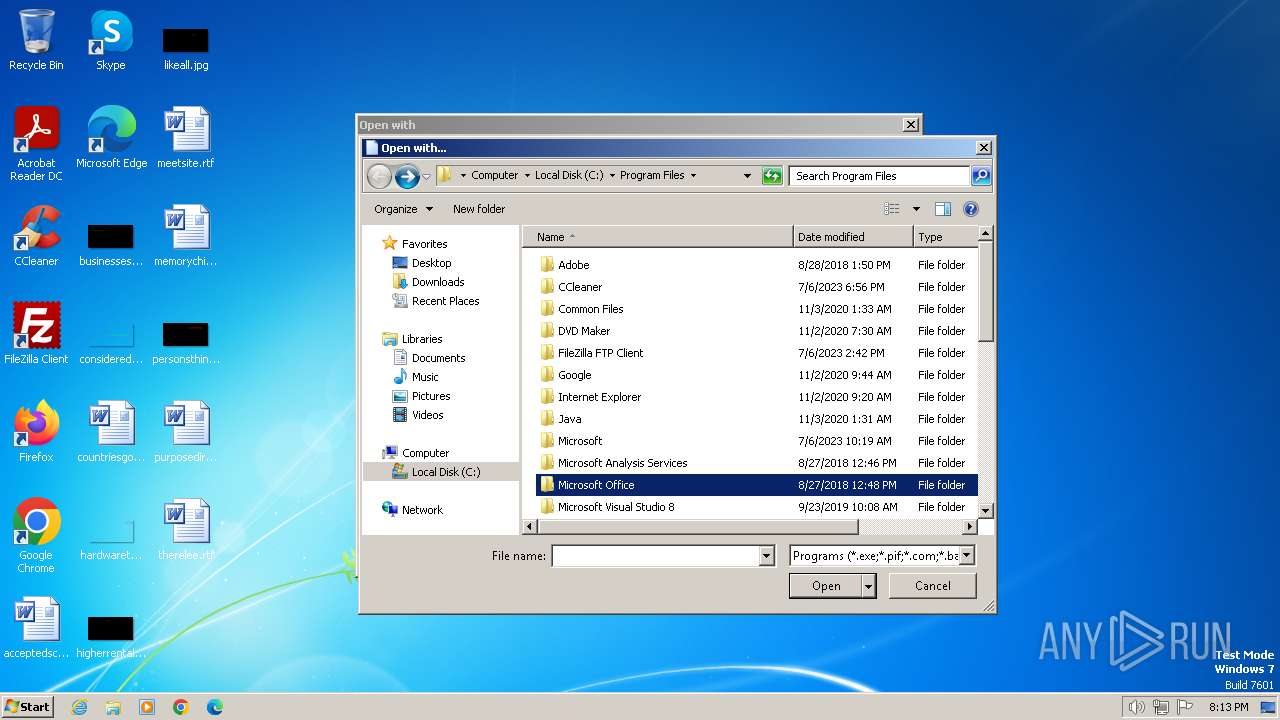1280x720 pixels.
Task: Expand the Open button split arrow
Action: point(869,586)
